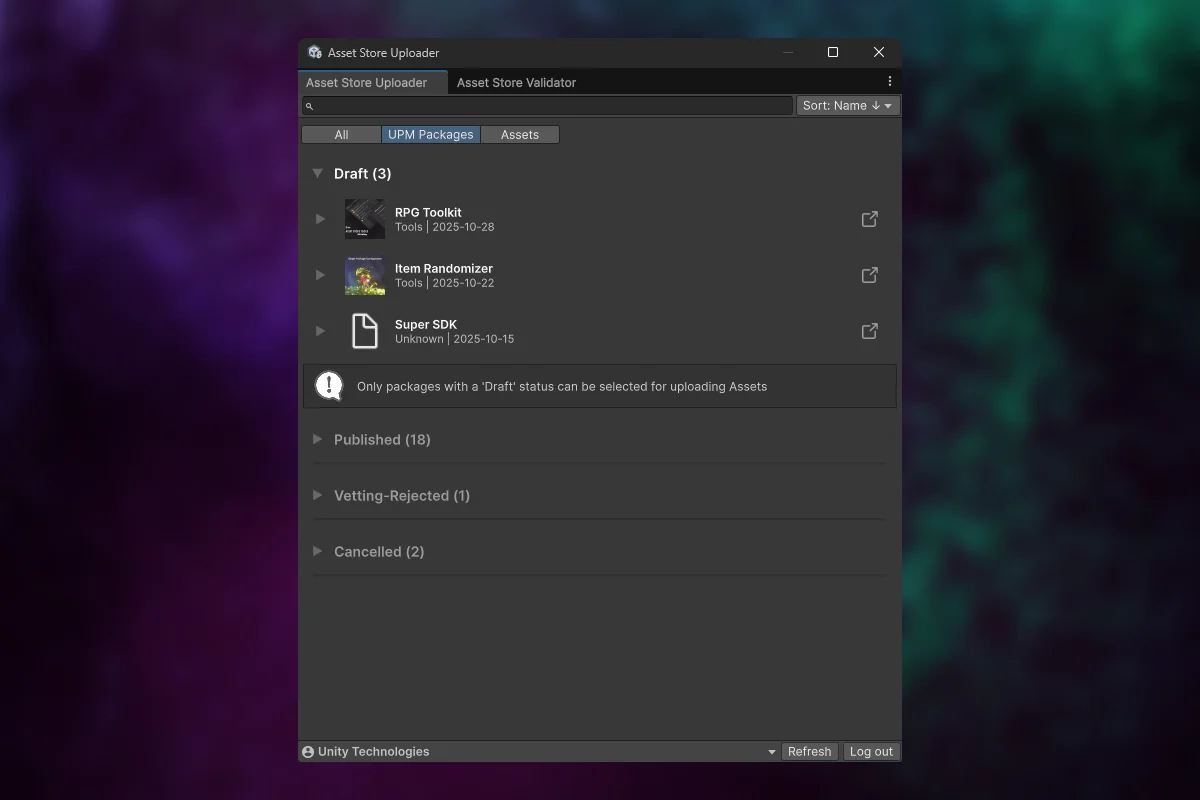Open Item Randomizer external link icon

click(869, 275)
